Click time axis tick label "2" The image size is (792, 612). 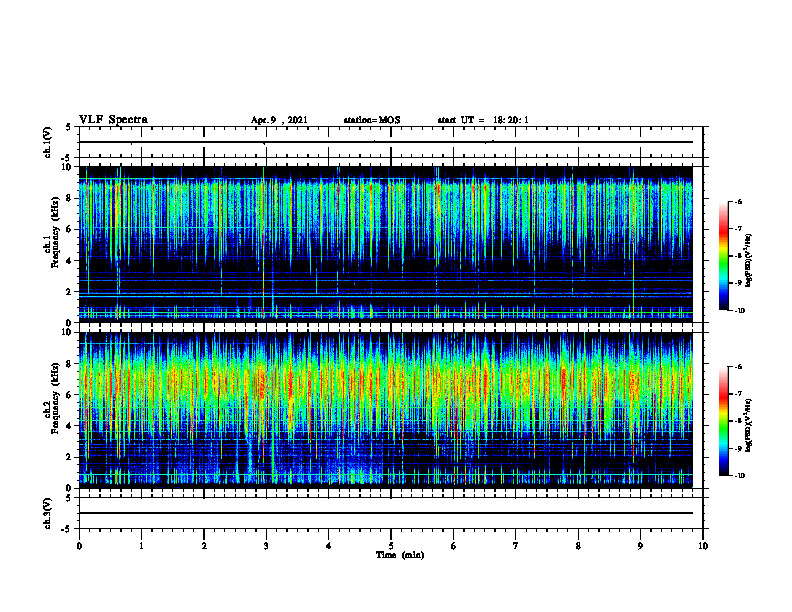tap(204, 546)
